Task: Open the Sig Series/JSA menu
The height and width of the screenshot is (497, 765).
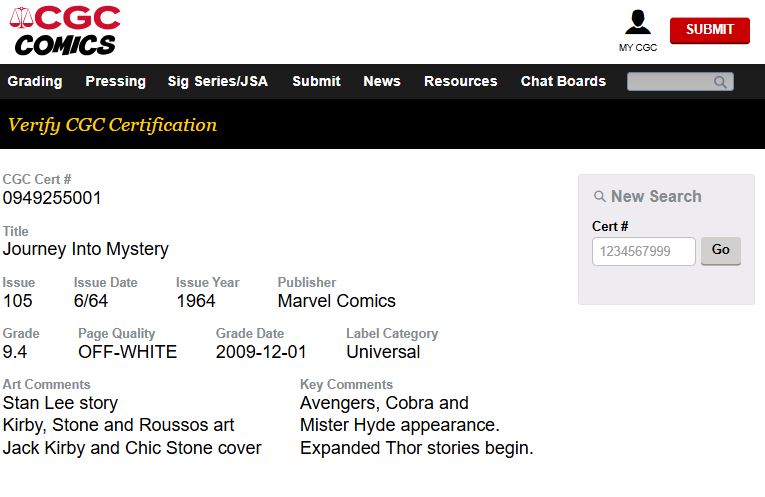Action: point(218,81)
